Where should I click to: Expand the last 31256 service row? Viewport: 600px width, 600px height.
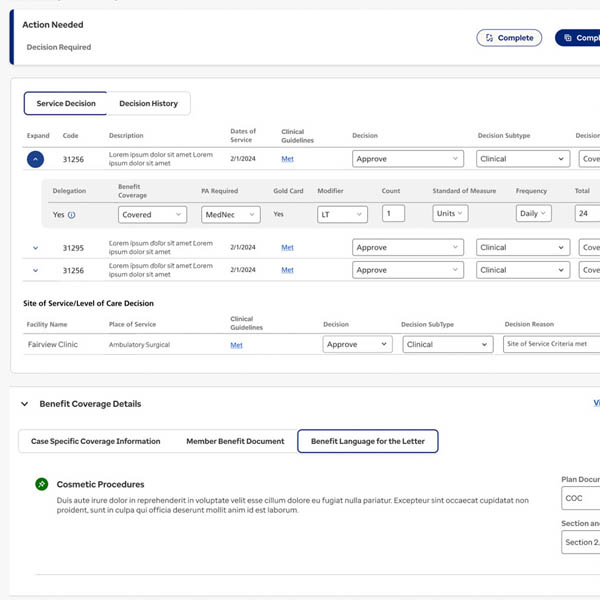click(35, 270)
